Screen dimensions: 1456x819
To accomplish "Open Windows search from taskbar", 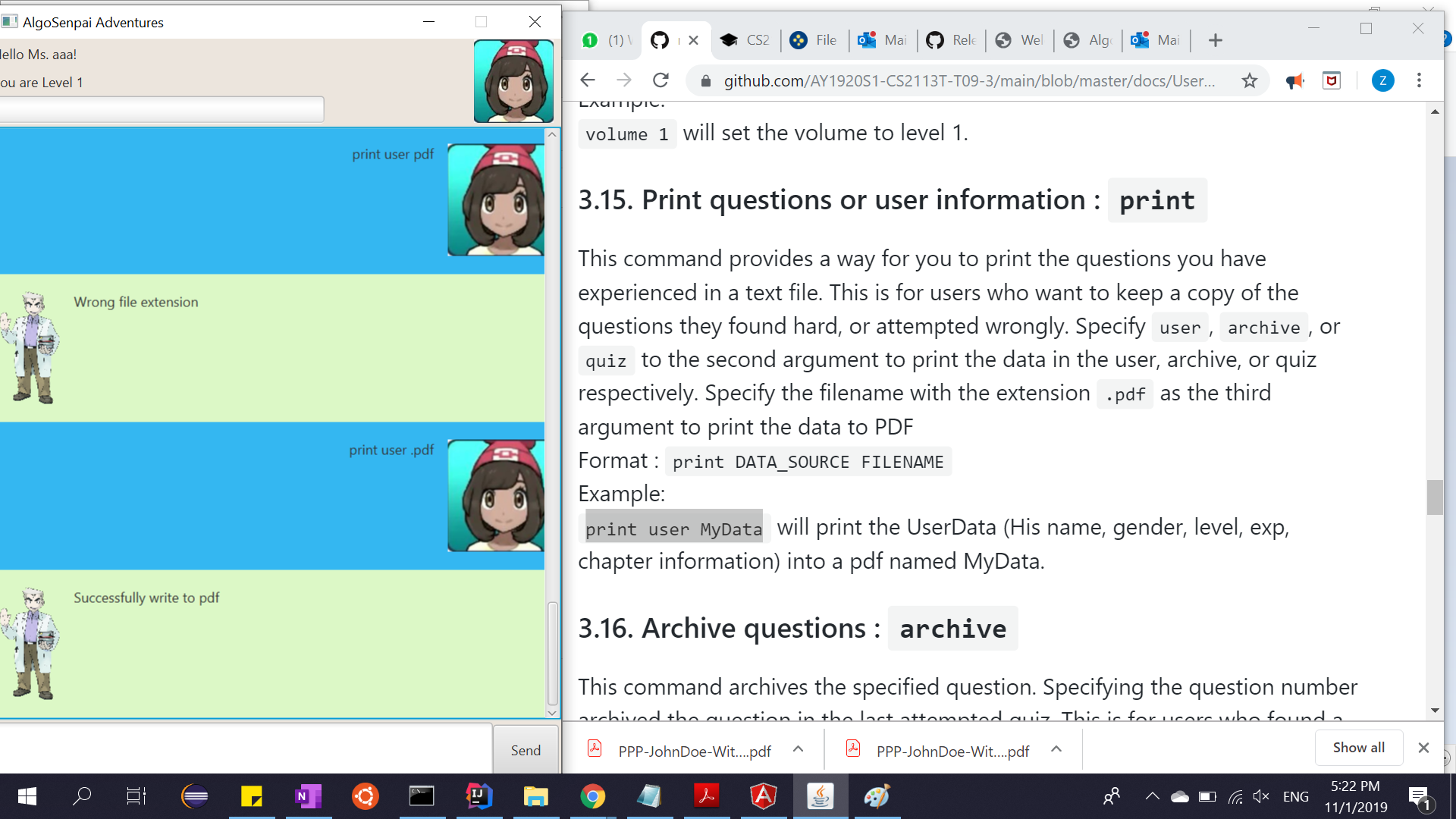I will tap(82, 796).
